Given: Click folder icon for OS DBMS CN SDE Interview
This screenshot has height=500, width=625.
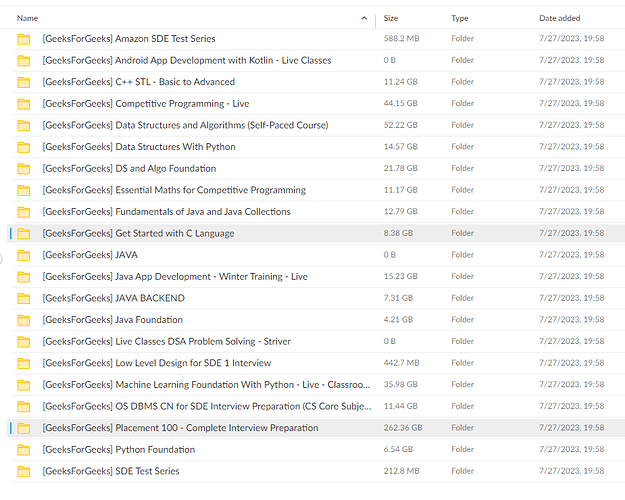Looking at the screenshot, I should (24, 406).
